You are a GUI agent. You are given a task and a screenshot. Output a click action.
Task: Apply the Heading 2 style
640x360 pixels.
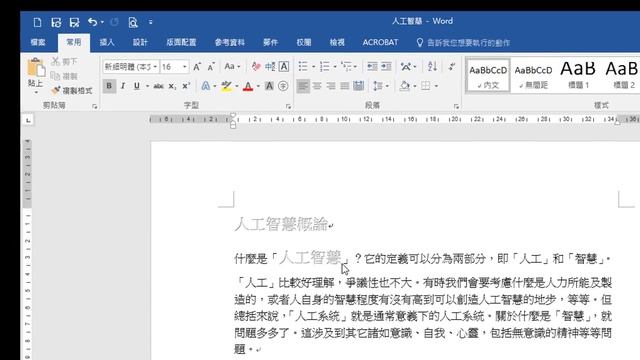[x=622, y=76]
